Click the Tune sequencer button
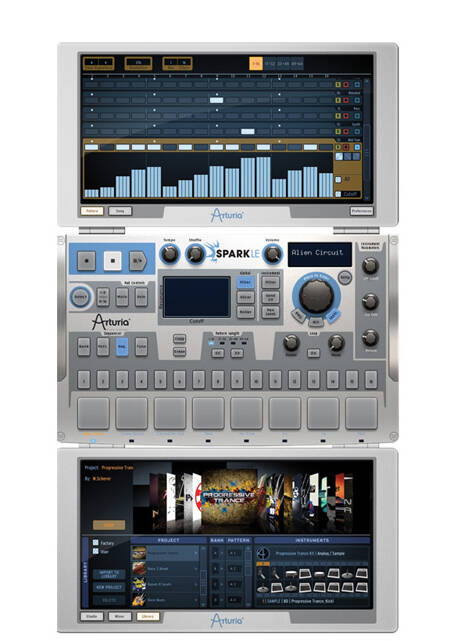 [x=141, y=346]
